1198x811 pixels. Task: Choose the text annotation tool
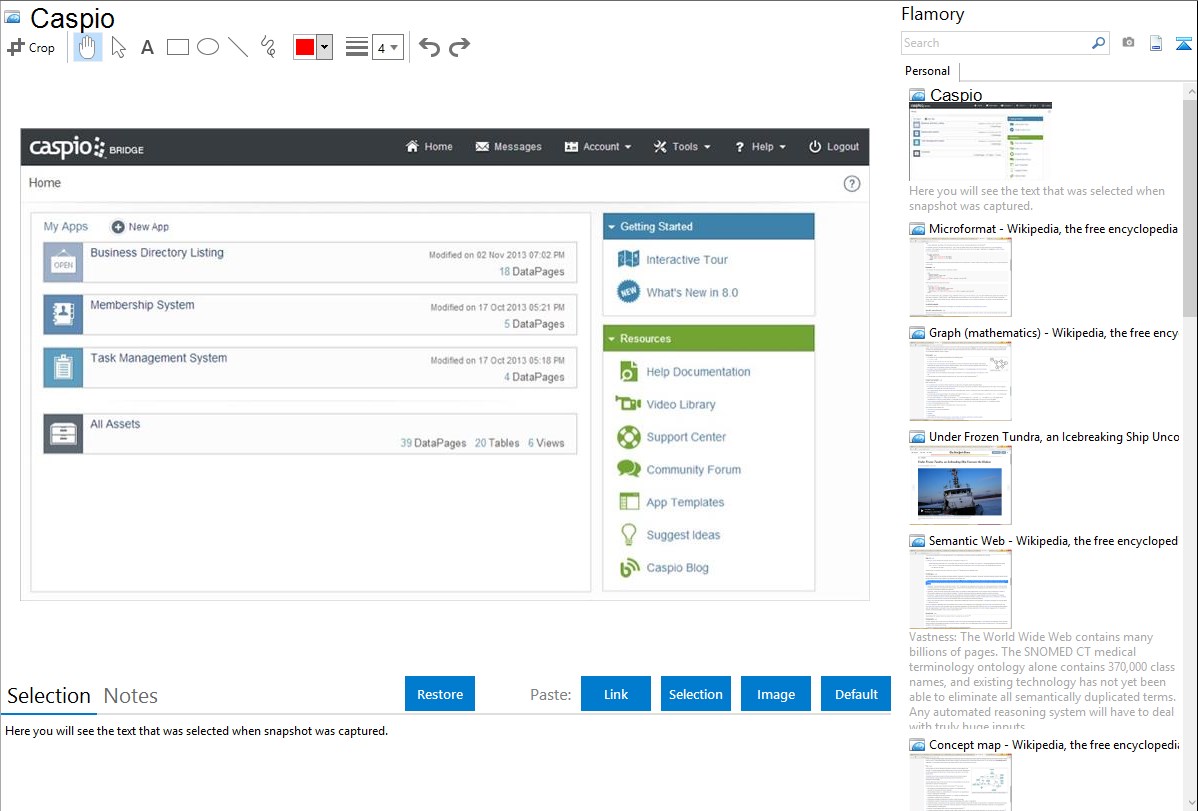coord(147,47)
